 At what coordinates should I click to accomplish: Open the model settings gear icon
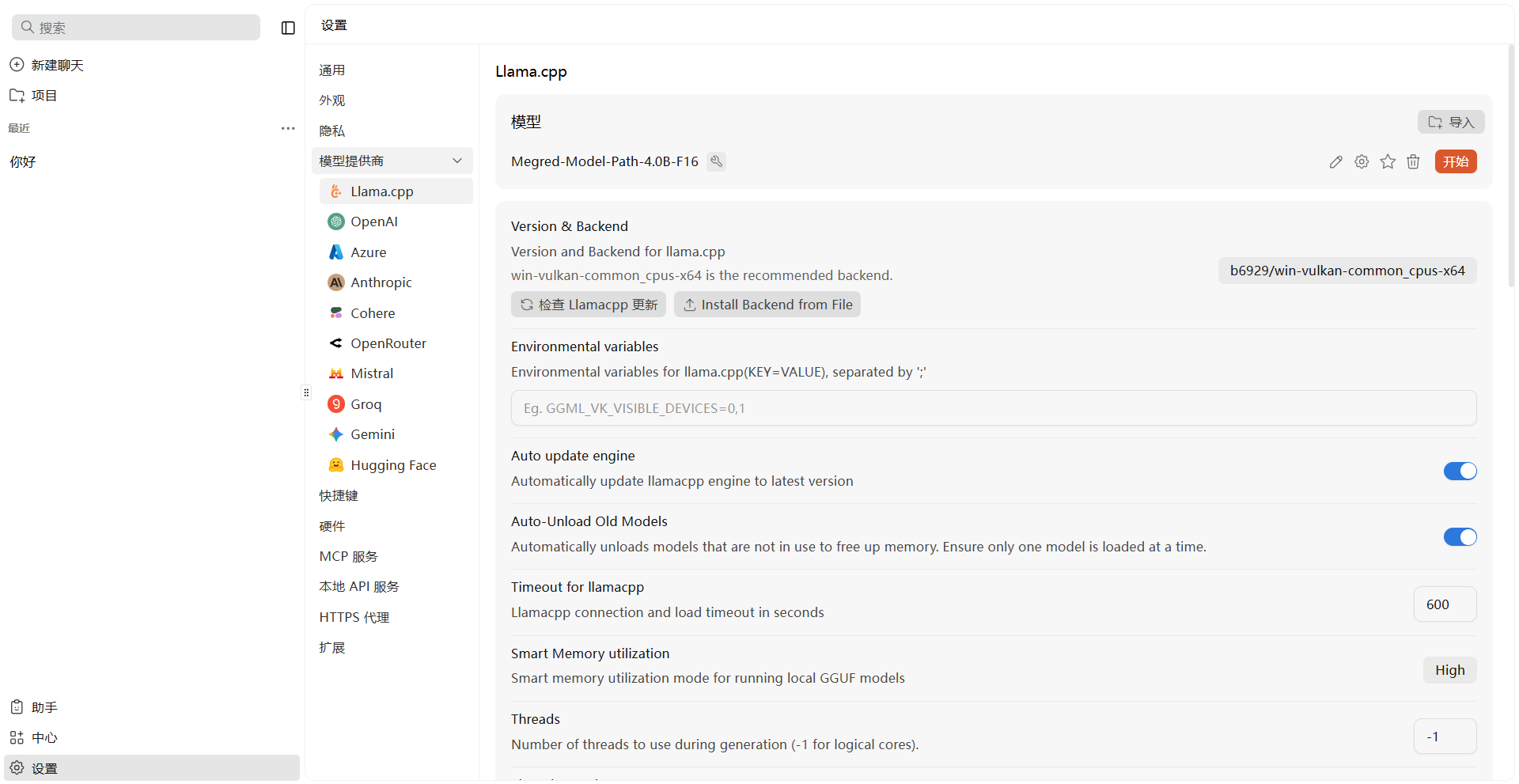pyautogui.click(x=1362, y=161)
